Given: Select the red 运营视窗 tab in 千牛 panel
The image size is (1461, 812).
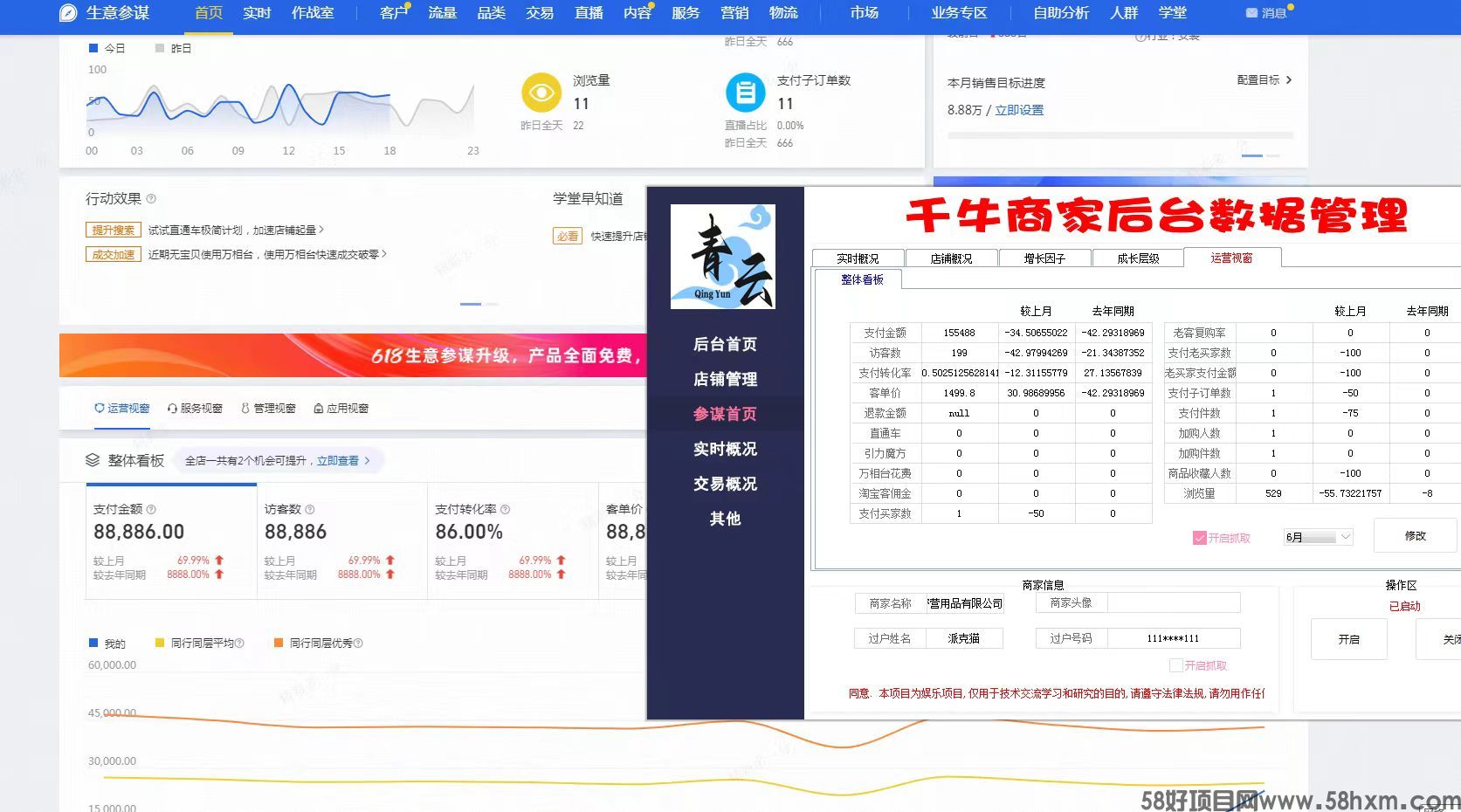Looking at the screenshot, I should (1232, 258).
